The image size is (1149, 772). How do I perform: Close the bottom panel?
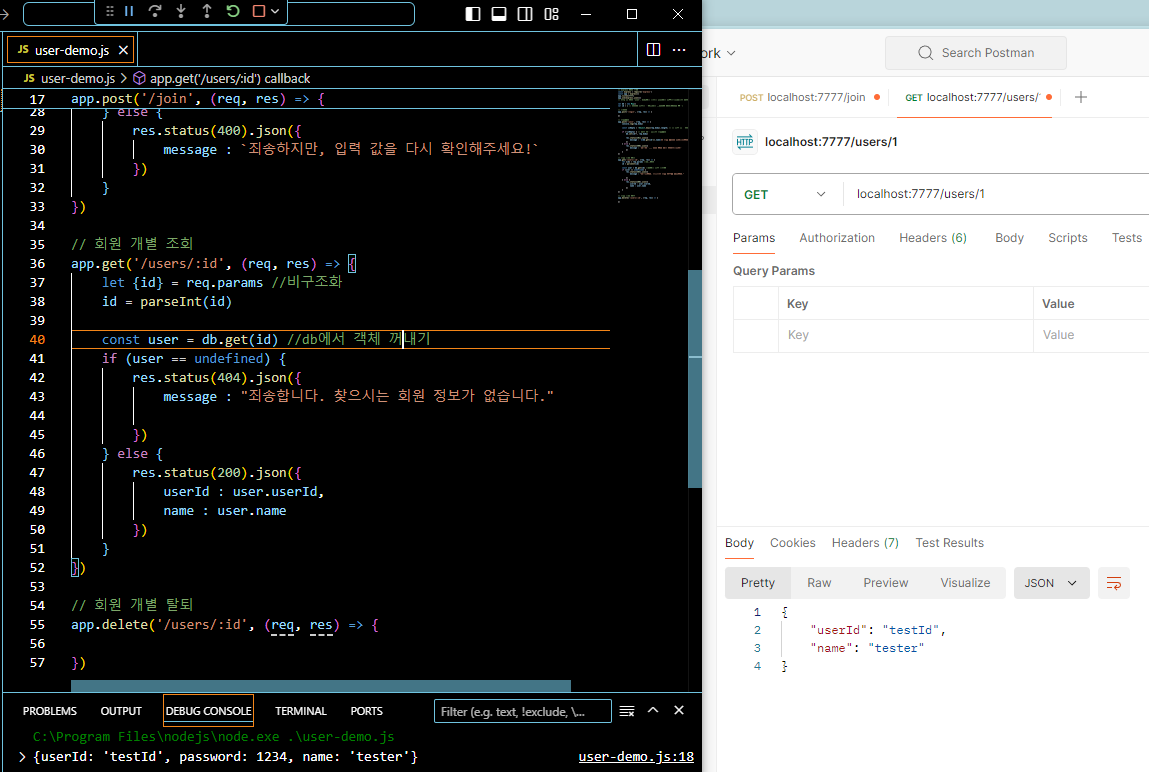[x=679, y=710]
